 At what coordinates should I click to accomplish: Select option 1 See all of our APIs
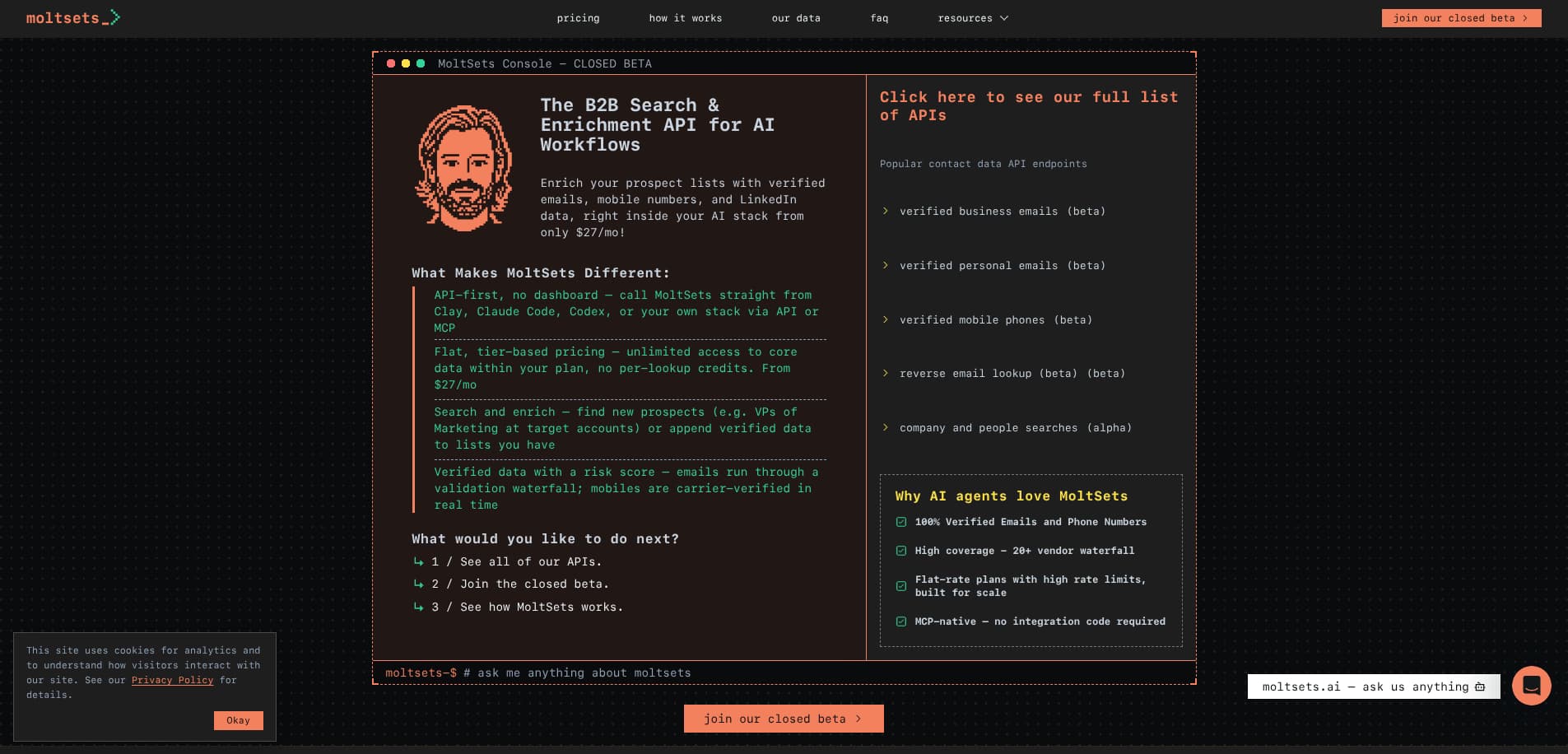(517, 561)
